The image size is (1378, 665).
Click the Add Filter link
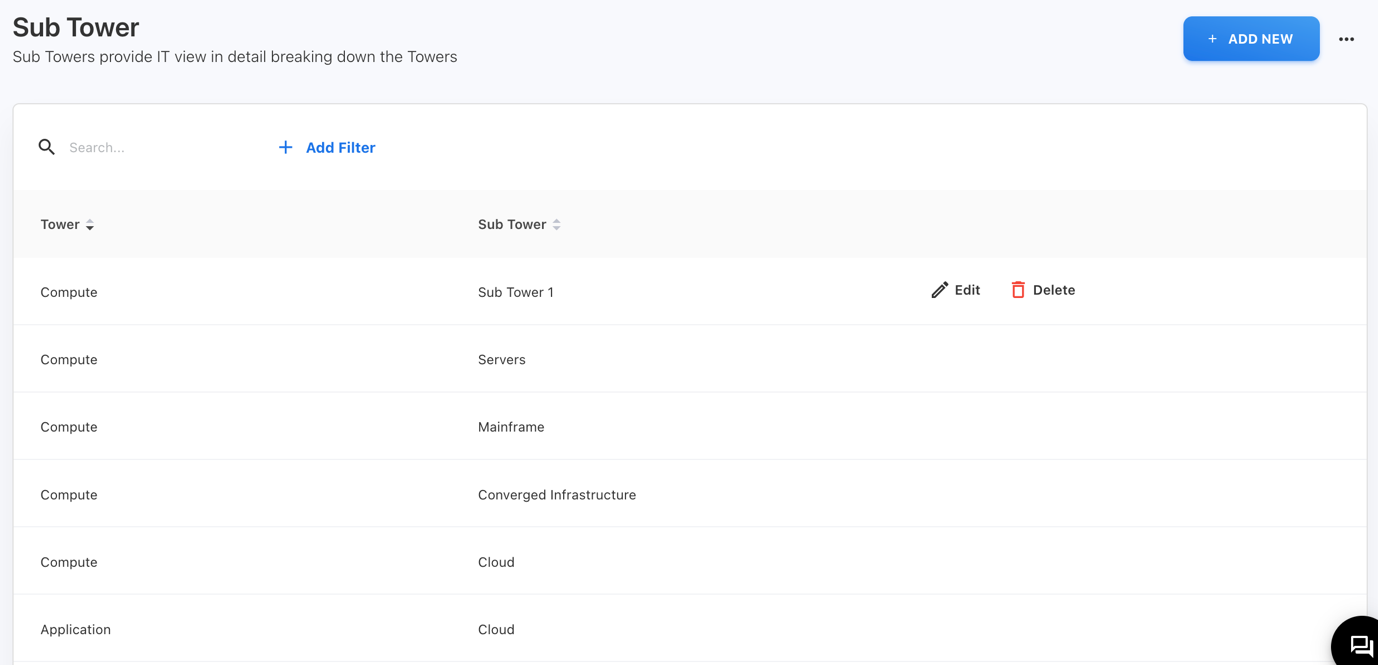[340, 147]
